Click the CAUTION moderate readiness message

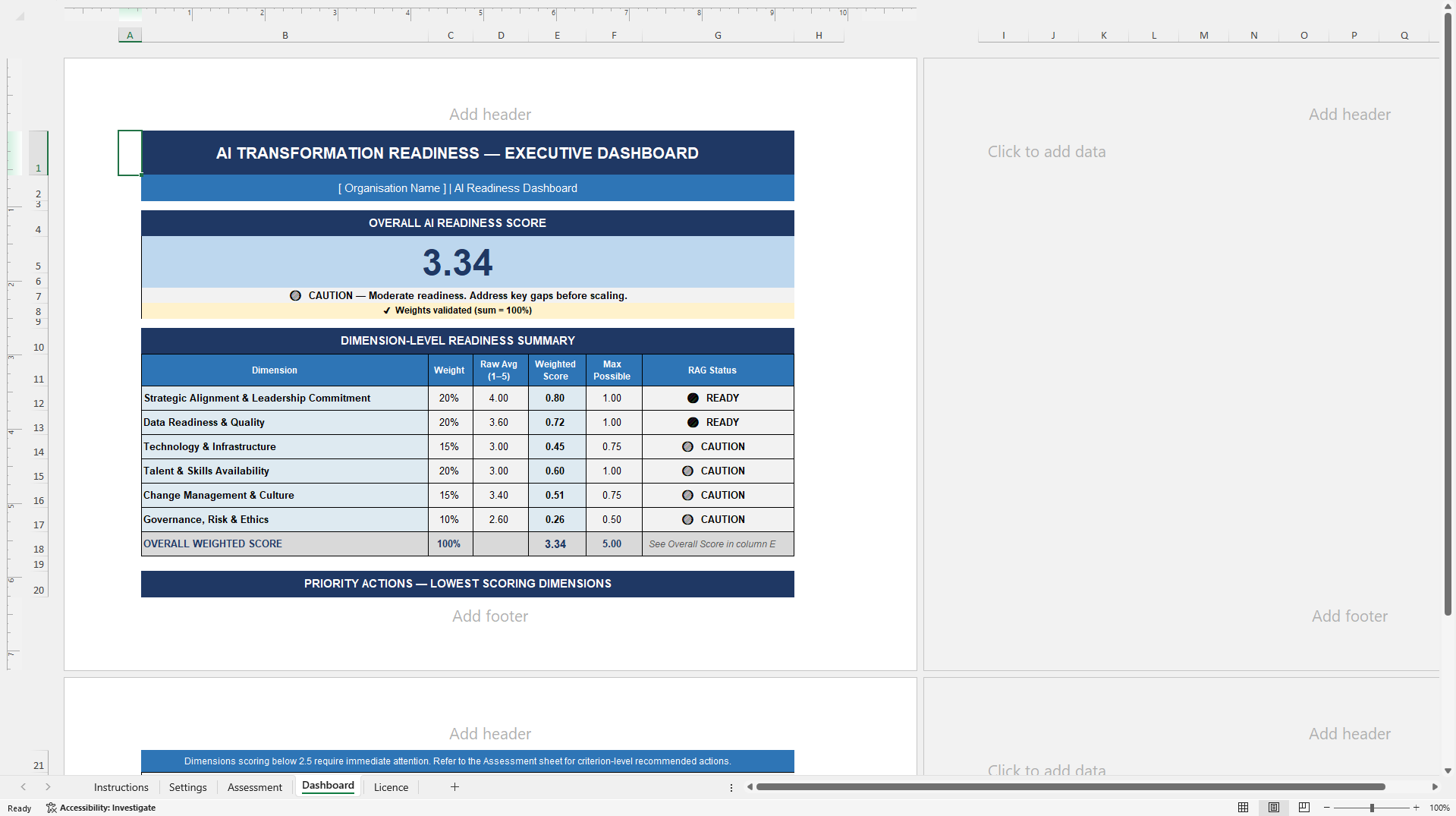[467, 296]
